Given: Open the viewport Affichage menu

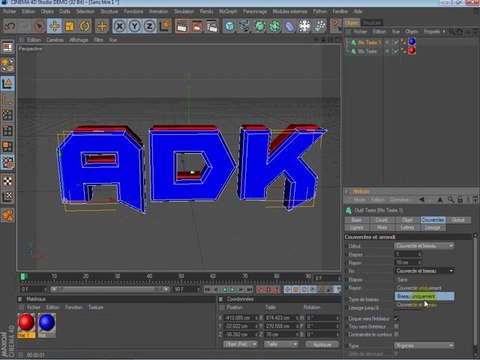Looking at the screenshot, I should pyautogui.click(x=79, y=40).
